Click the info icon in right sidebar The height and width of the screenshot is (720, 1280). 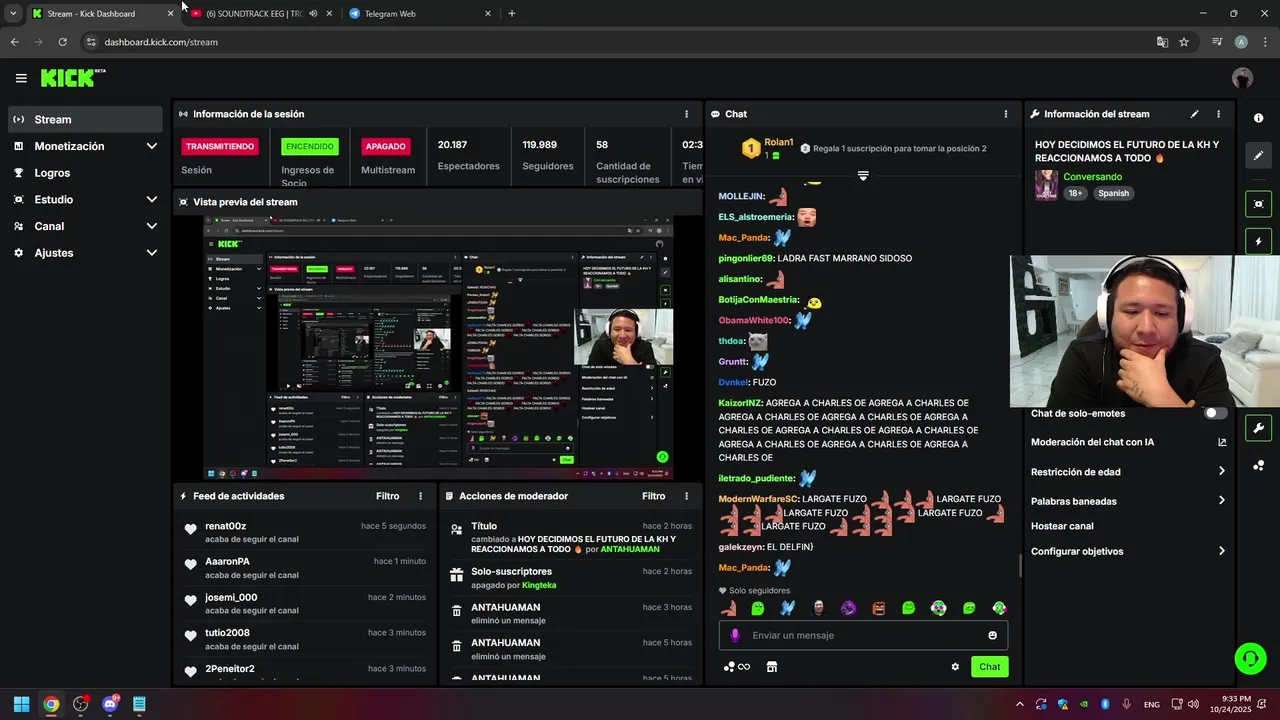pos(1258,118)
